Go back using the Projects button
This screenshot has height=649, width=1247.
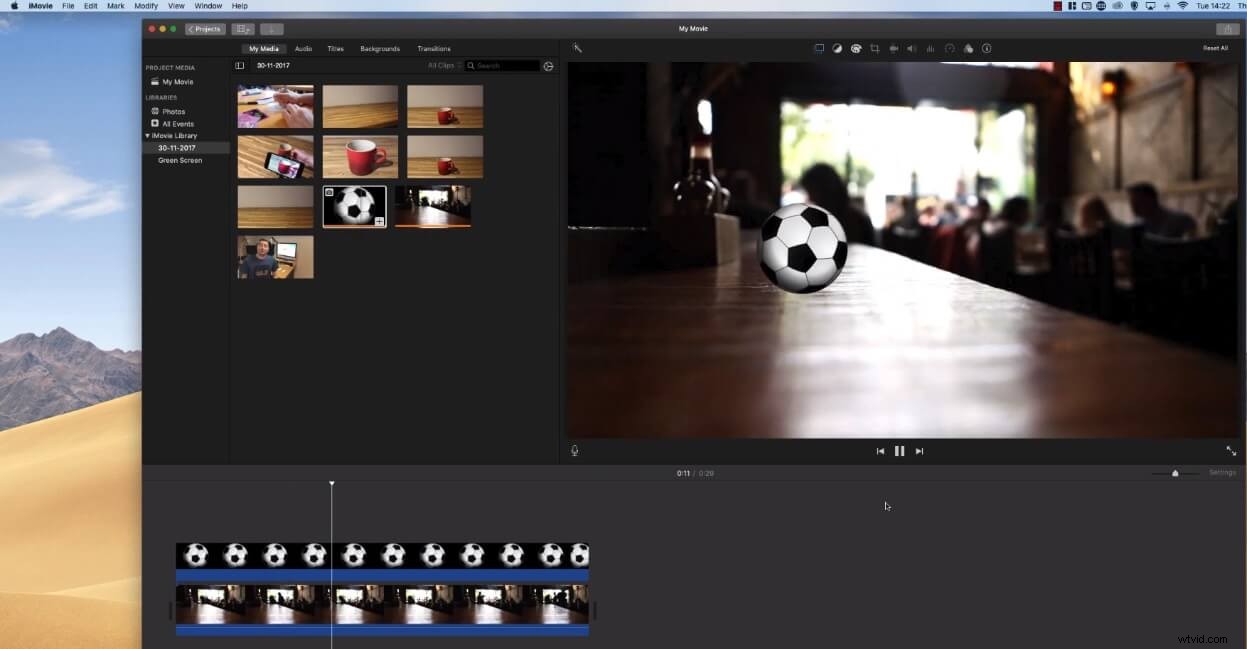tap(204, 29)
